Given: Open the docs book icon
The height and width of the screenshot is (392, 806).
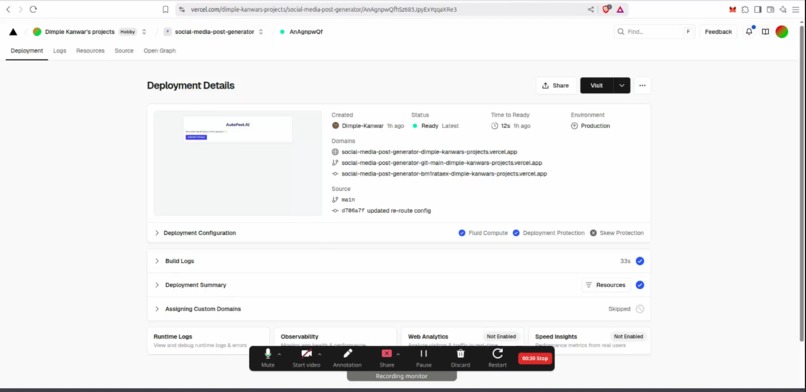Looking at the screenshot, I should [x=765, y=32].
